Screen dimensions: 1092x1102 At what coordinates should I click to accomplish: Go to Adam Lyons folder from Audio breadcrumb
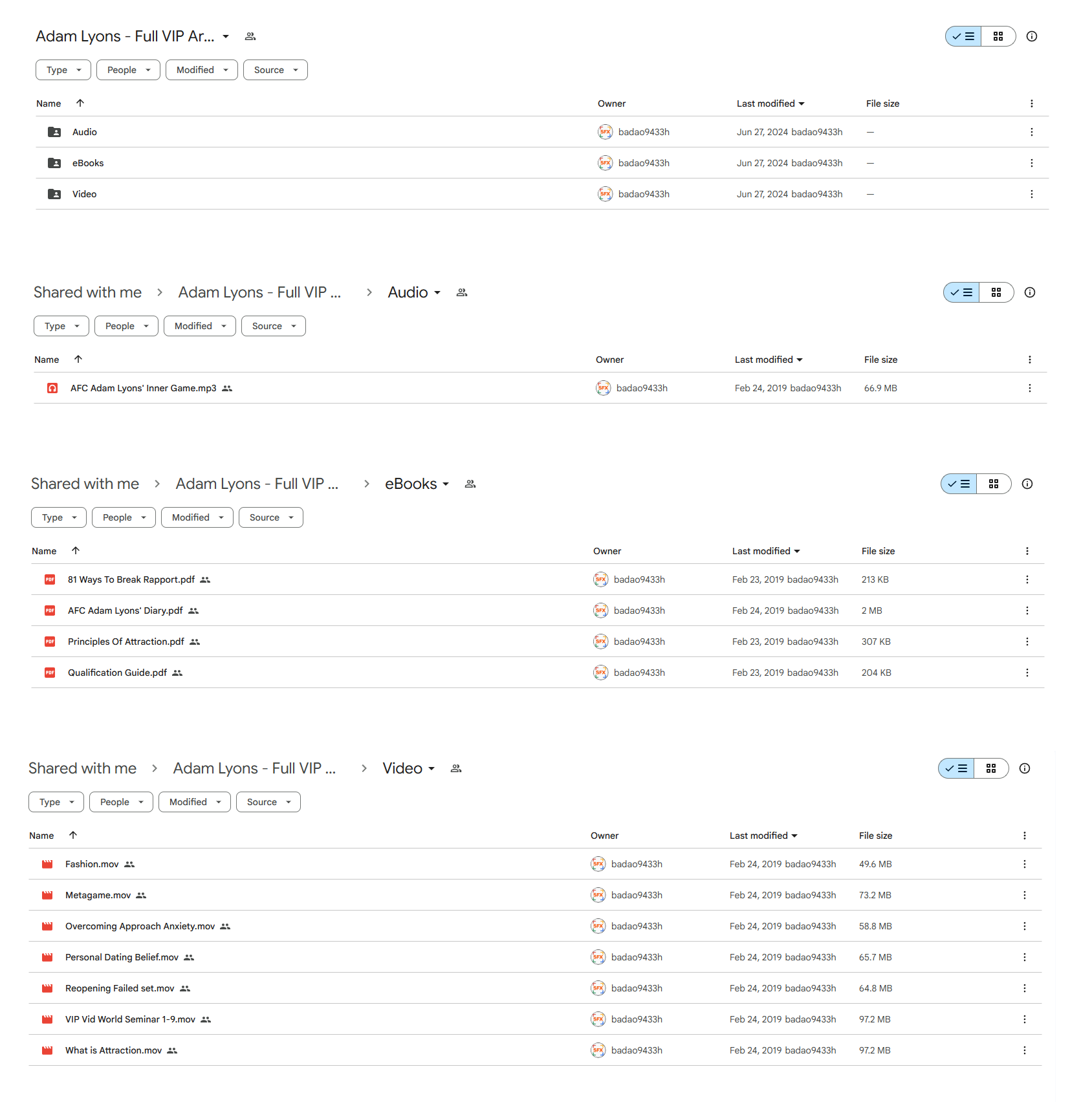coord(259,292)
